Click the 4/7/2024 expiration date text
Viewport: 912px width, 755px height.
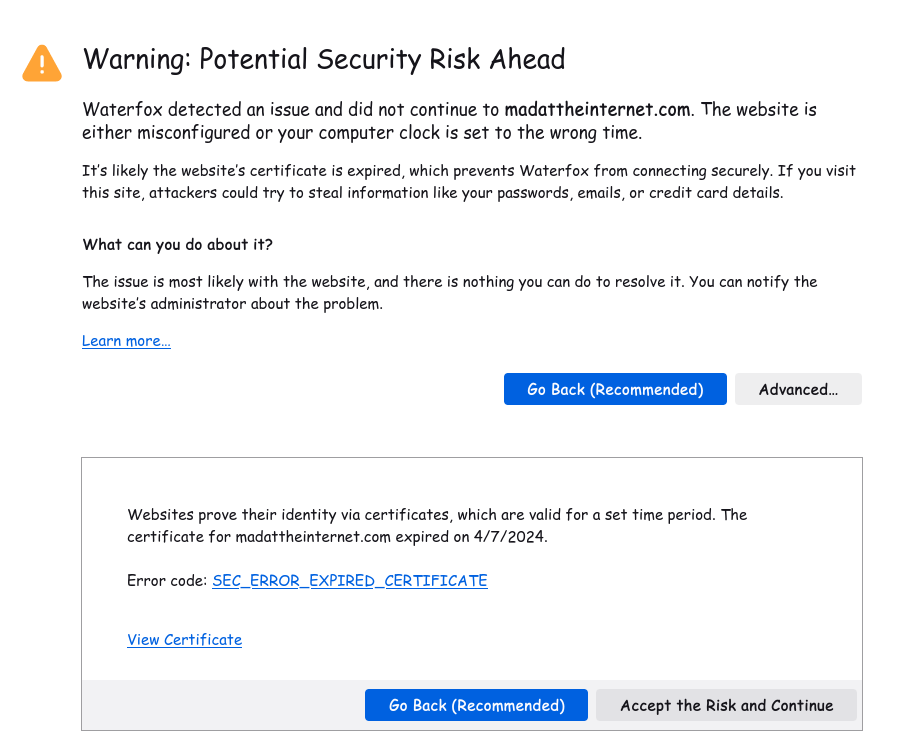(510, 536)
